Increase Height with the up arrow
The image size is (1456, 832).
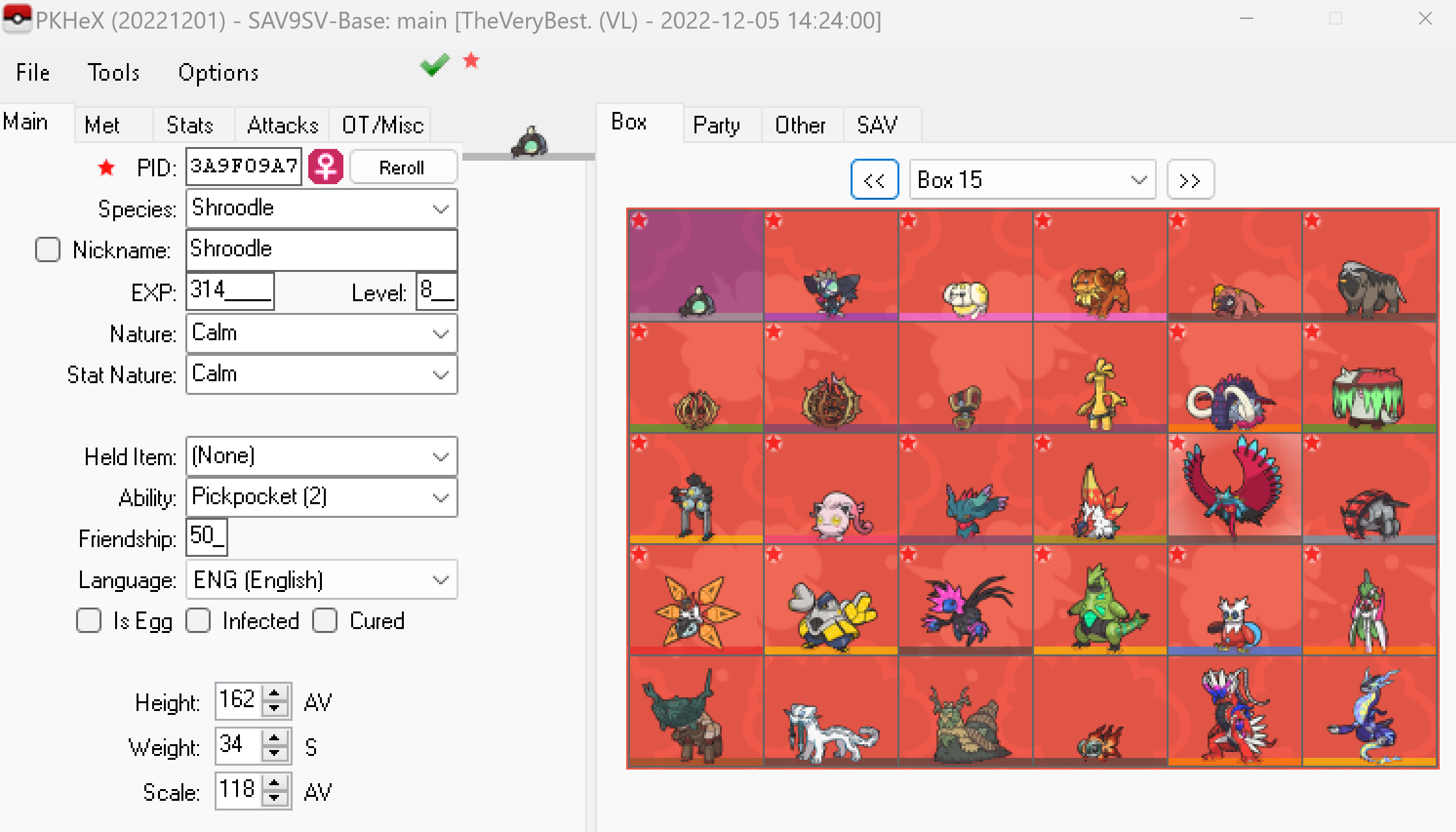(x=275, y=693)
